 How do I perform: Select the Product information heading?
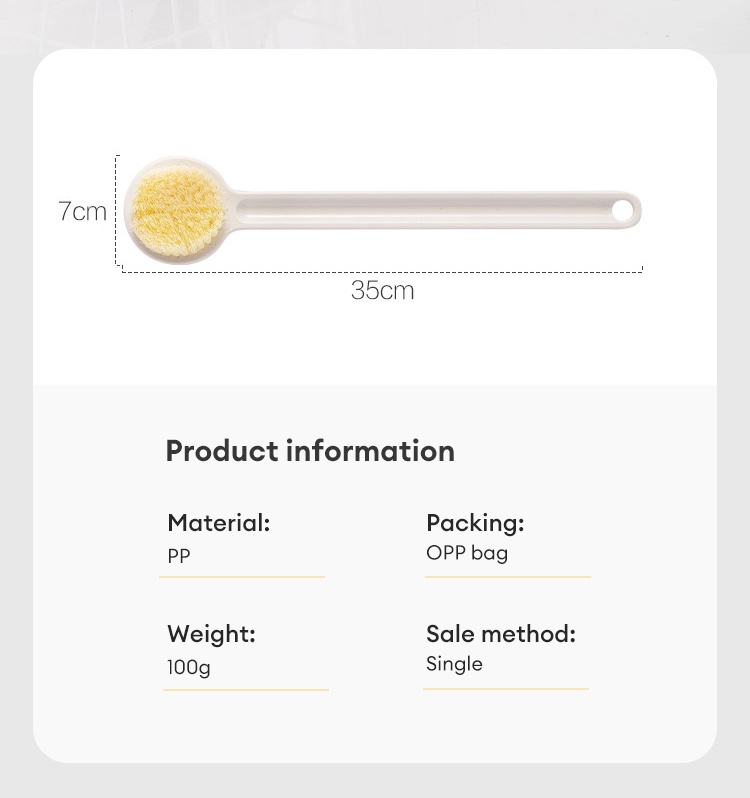pyautogui.click(x=310, y=451)
